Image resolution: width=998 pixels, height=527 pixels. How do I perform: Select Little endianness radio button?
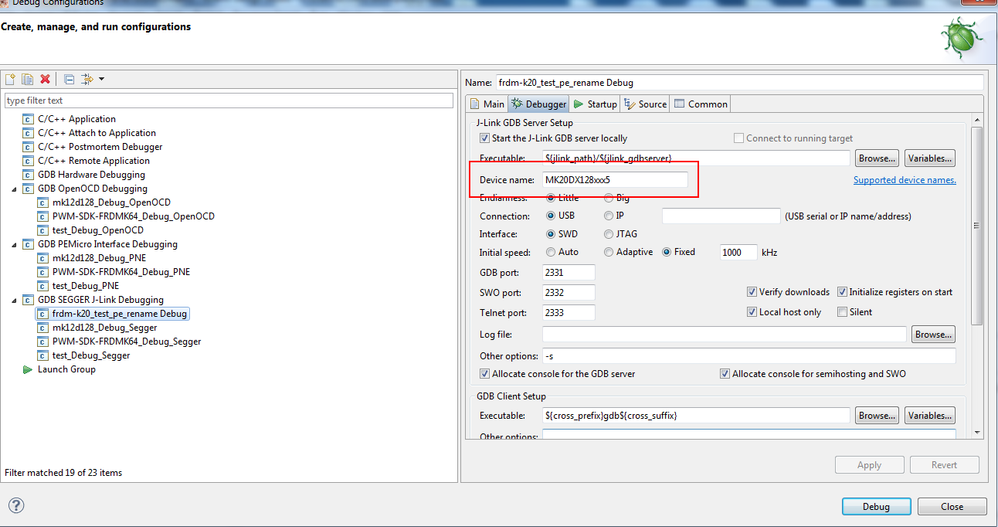pos(551,198)
